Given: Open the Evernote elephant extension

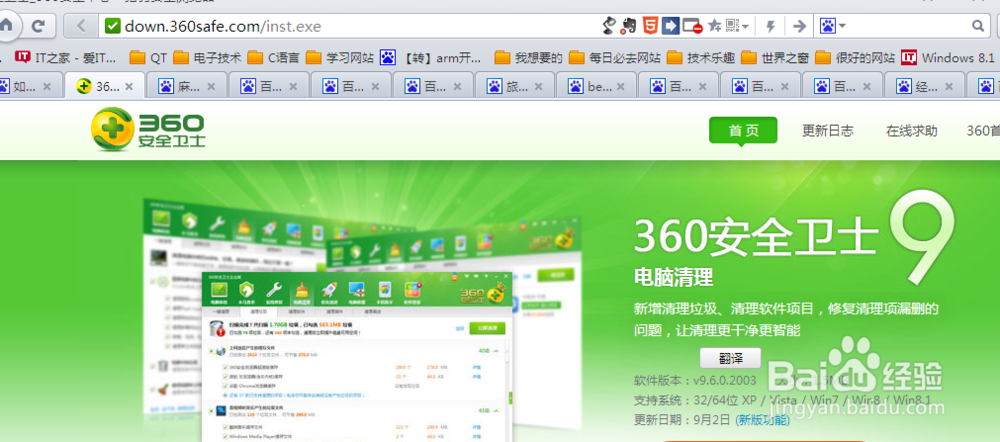Looking at the screenshot, I should (629, 26).
